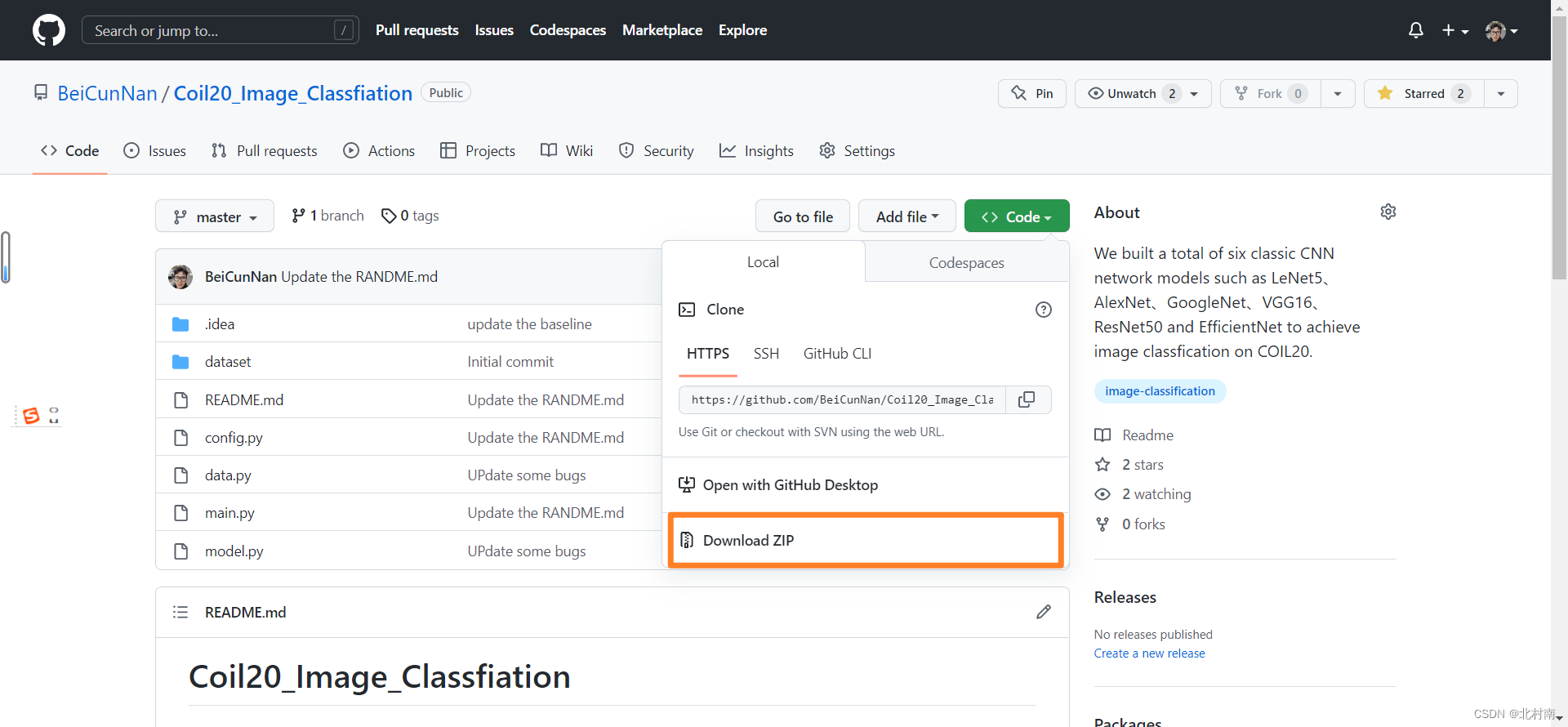The width and height of the screenshot is (1568, 727).
Task: Open the Insights tab
Action: point(756,151)
